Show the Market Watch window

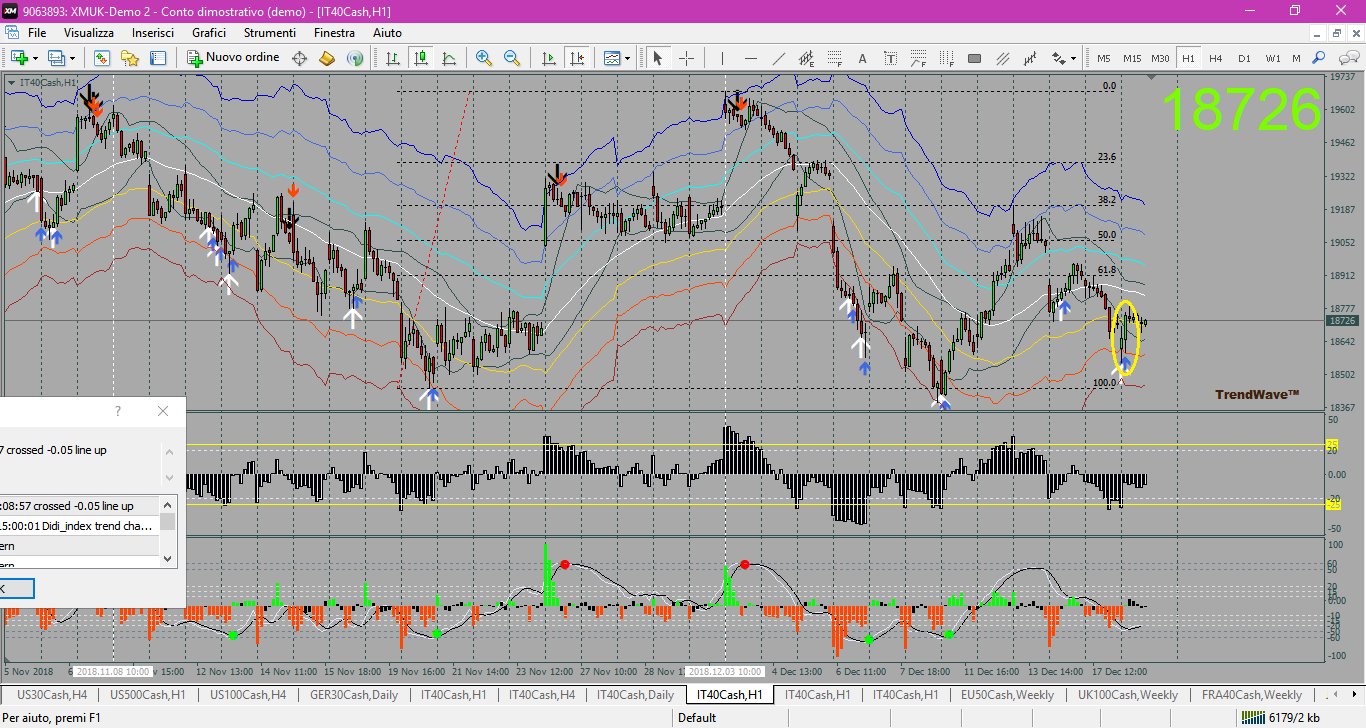coord(102,58)
